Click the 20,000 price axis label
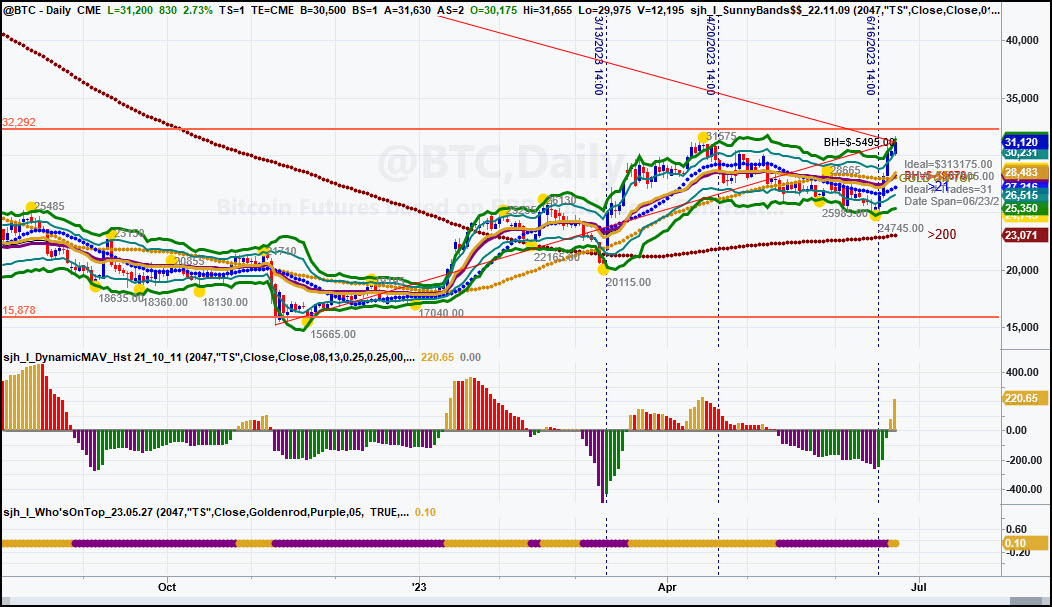The image size is (1052, 607). pyautogui.click(x=1022, y=270)
